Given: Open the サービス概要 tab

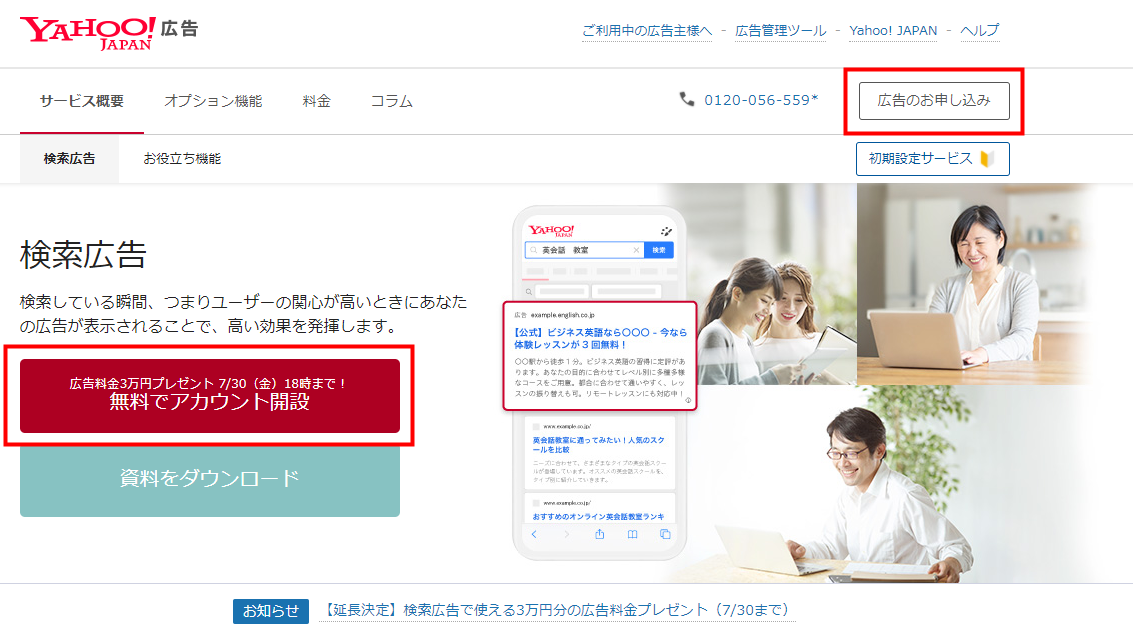Looking at the screenshot, I should tap(82, 101).
